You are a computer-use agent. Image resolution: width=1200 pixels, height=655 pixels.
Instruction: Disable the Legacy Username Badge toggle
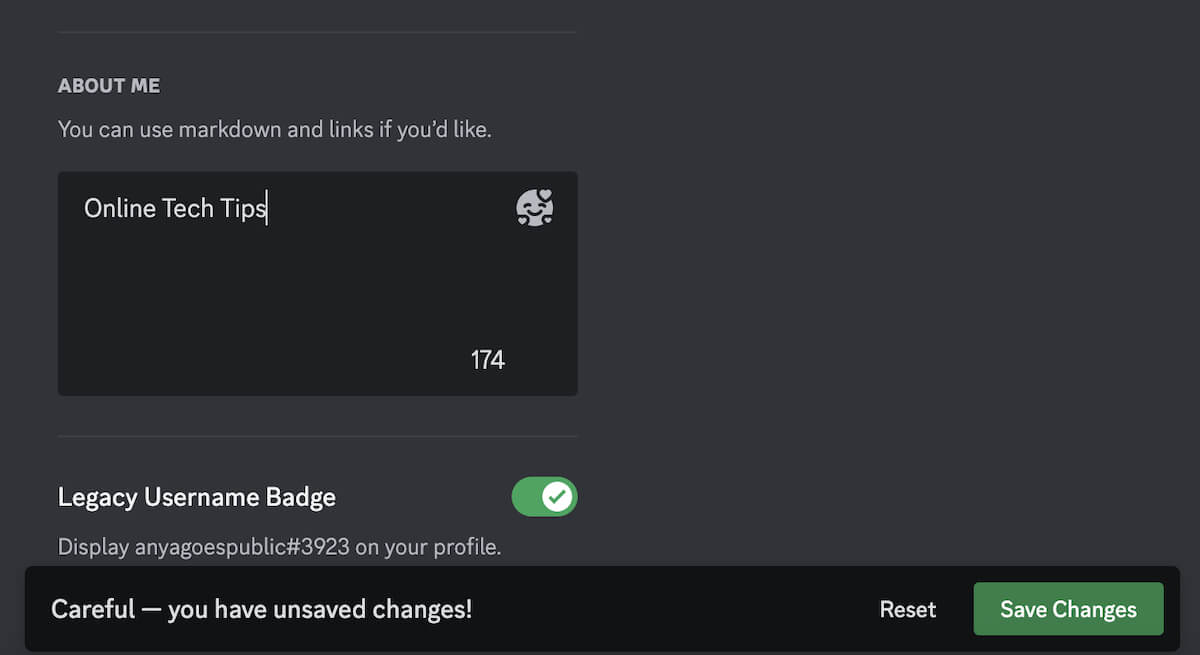click(x=544, y=496)
